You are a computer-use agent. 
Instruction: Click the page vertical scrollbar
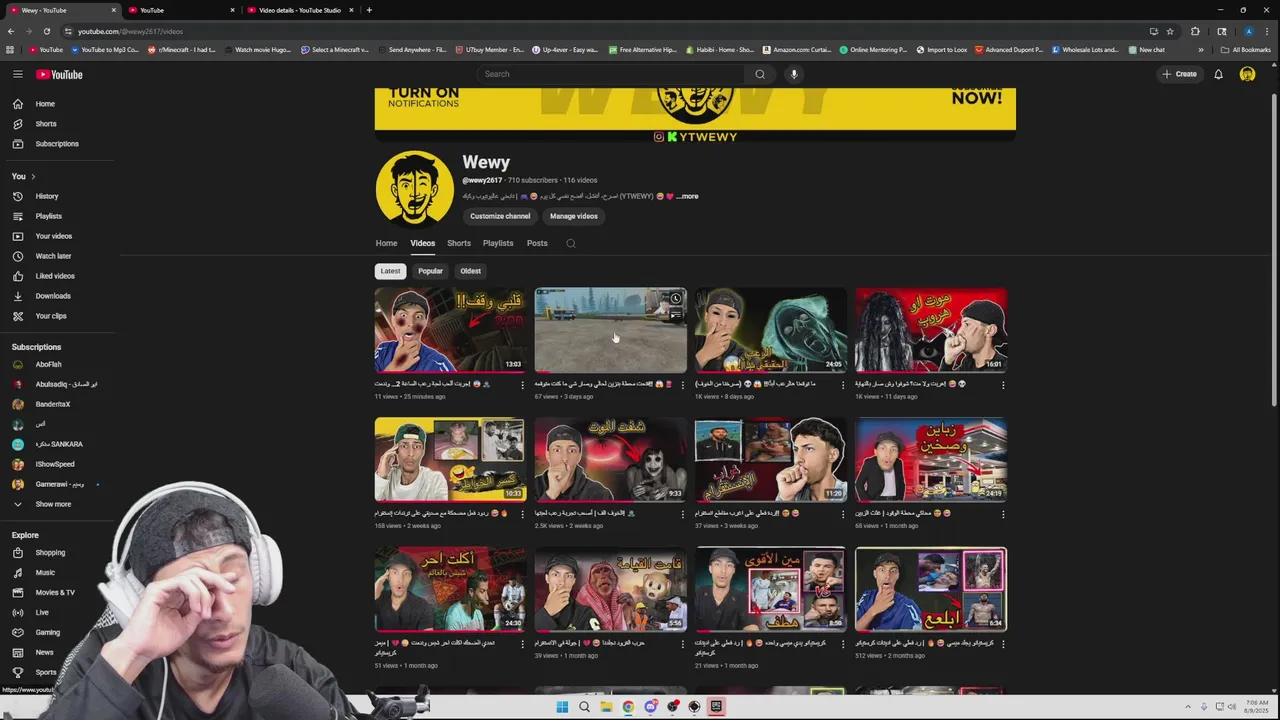coord(1274,250)
